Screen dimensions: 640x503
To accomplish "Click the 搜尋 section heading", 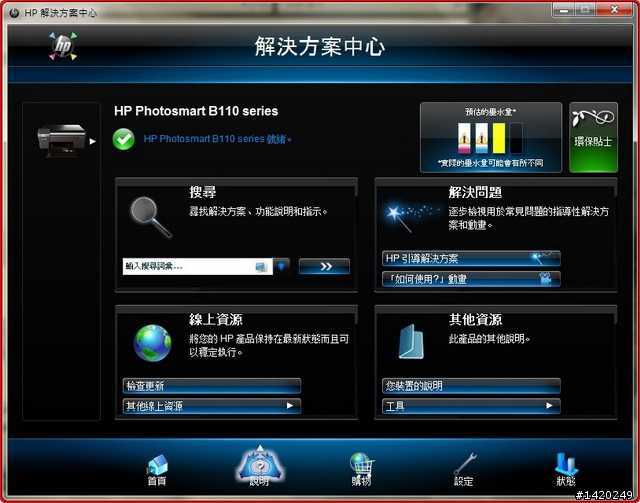I will (203, 192).
